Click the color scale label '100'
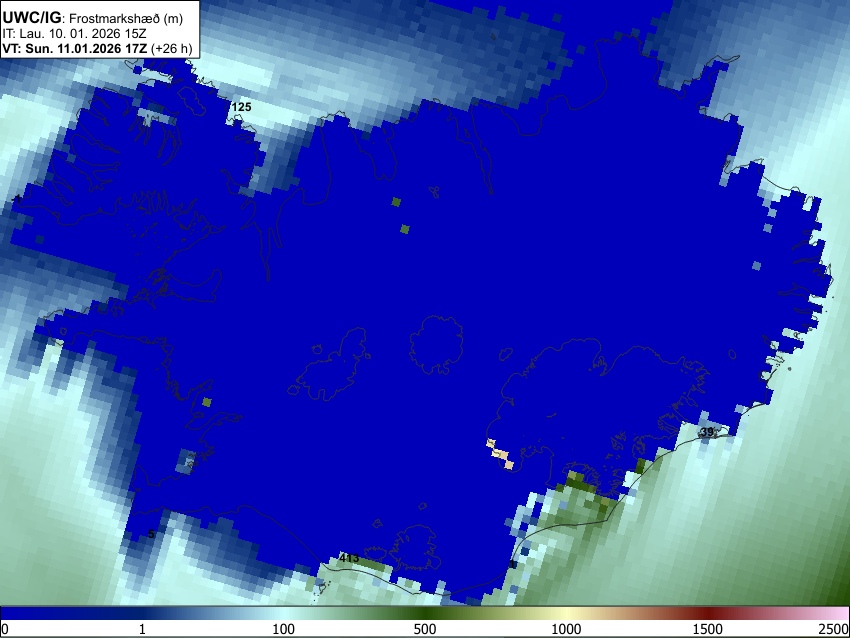Viewport: 850px width, 638px height. 284,629
